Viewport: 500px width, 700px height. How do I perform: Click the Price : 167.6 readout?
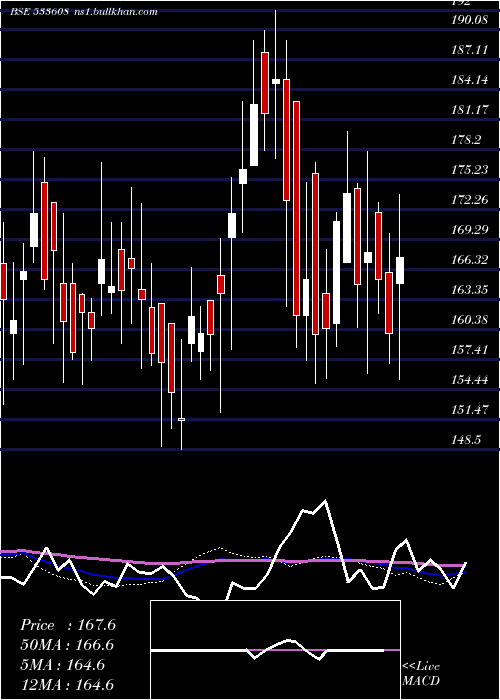tap(68, 625)
